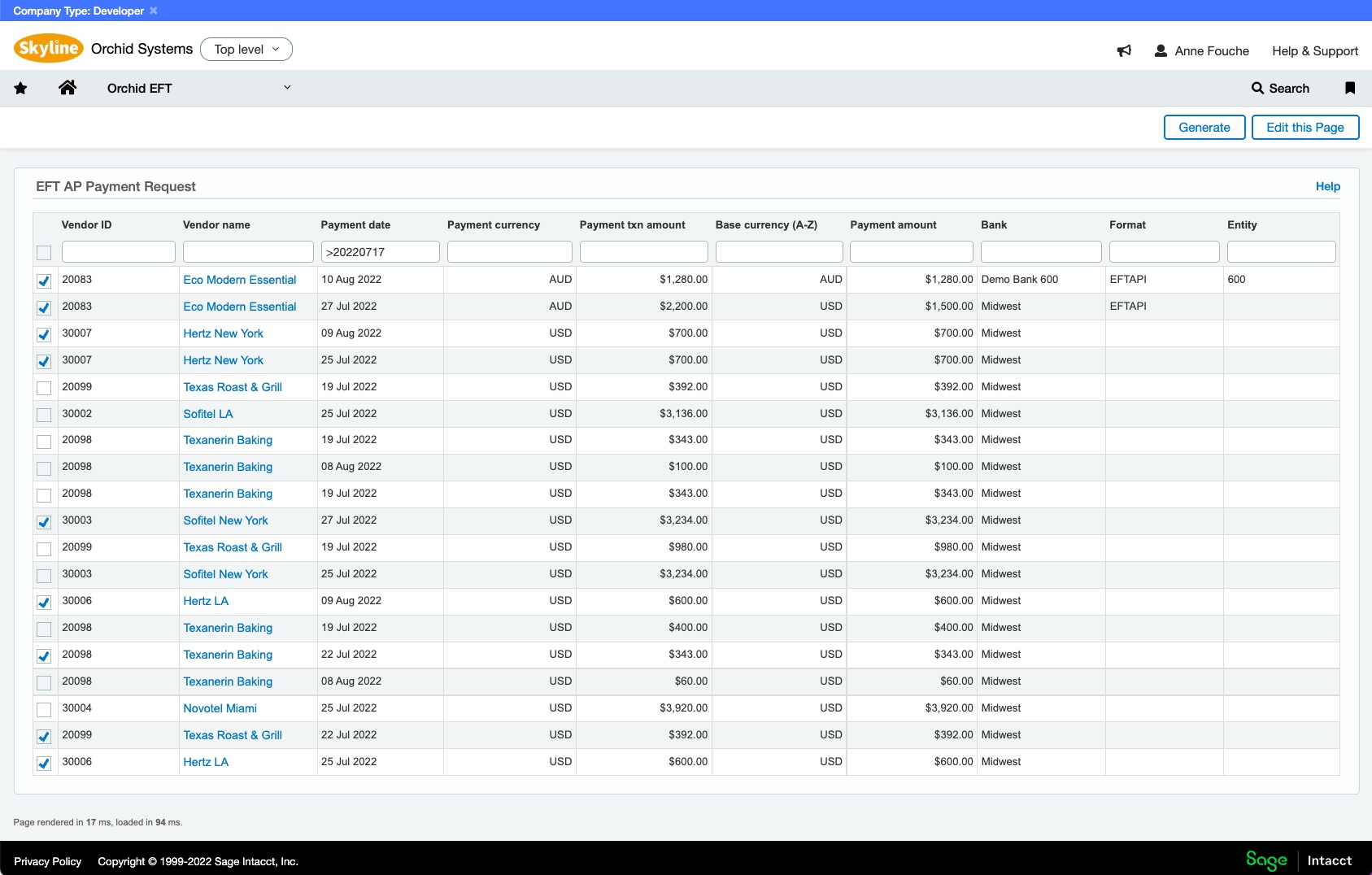Focus the Vendor name filter field
The width and height of the screenshot is (1372, 875).
click(248, 251)
